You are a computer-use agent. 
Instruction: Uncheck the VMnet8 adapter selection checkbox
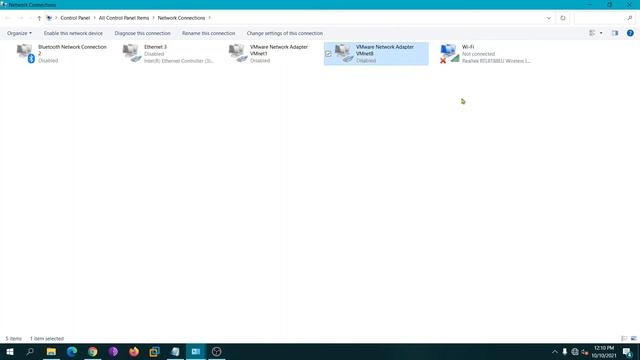pos(328,53)
